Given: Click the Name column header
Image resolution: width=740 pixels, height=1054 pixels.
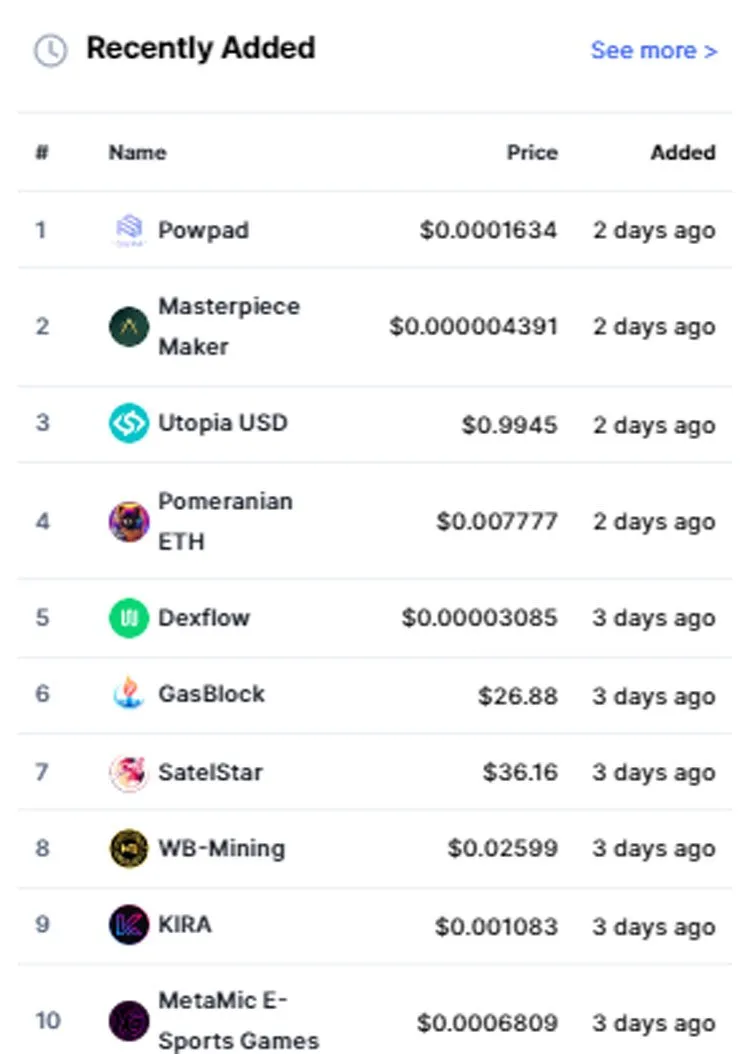Looking at the screenshot, I should [138, 153].
